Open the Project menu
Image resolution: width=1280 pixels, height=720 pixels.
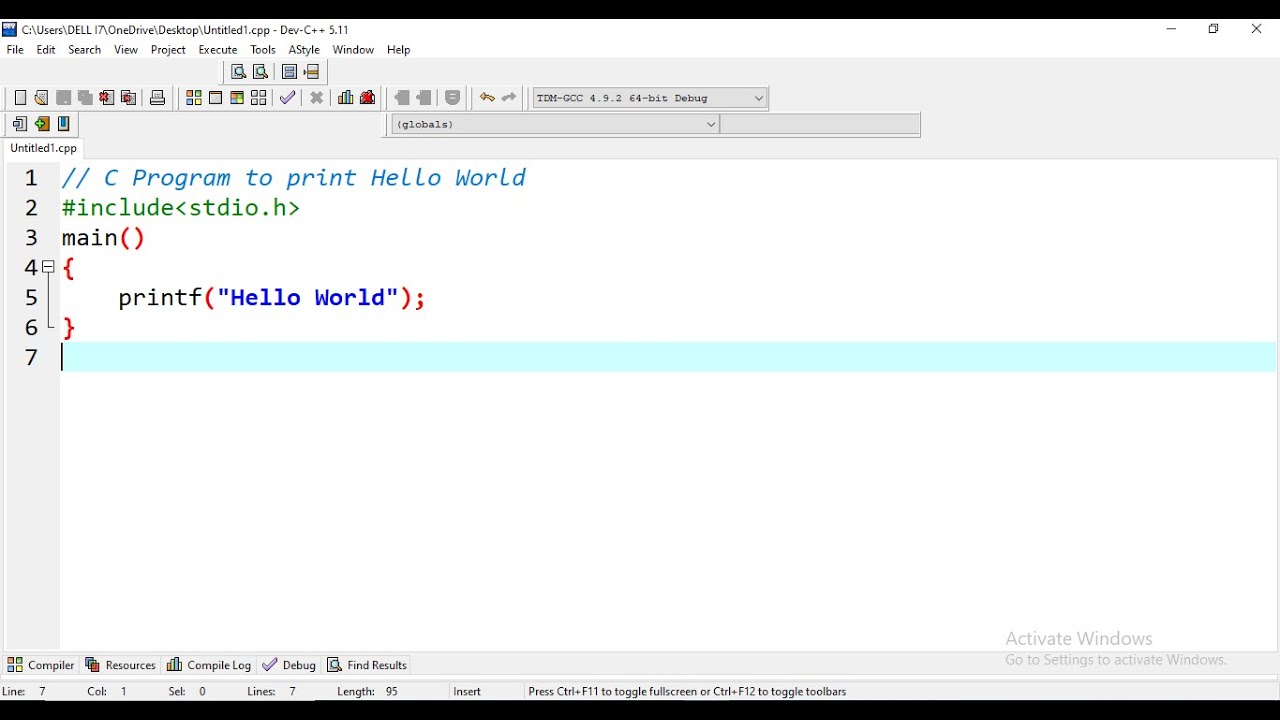[168, 50]
